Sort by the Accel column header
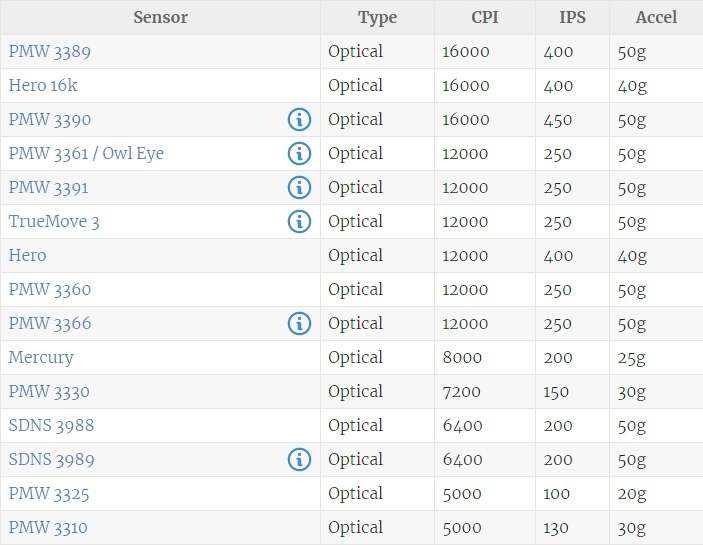Screen dimensions: 703x545 pos(656,17)
